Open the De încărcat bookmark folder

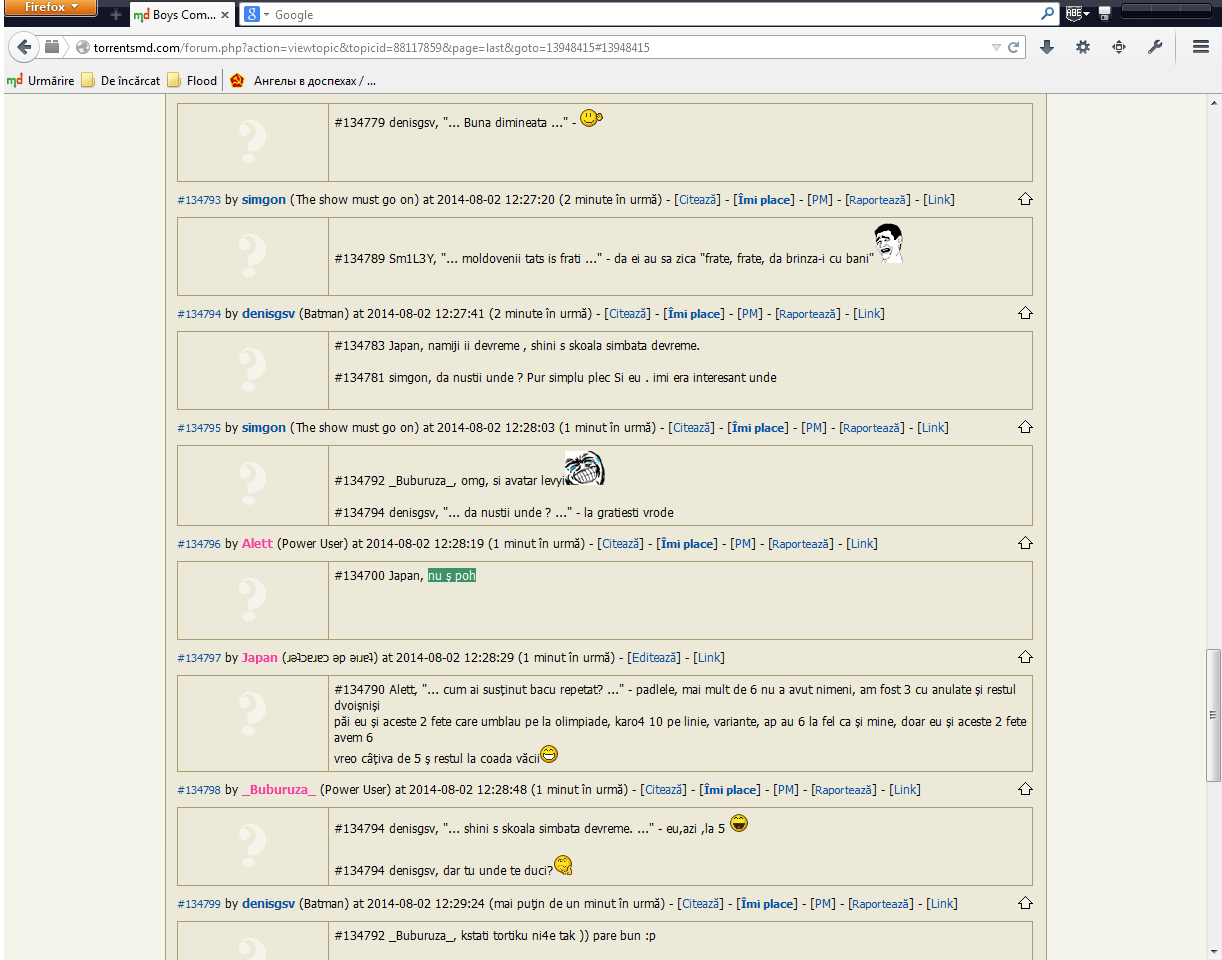121,81
